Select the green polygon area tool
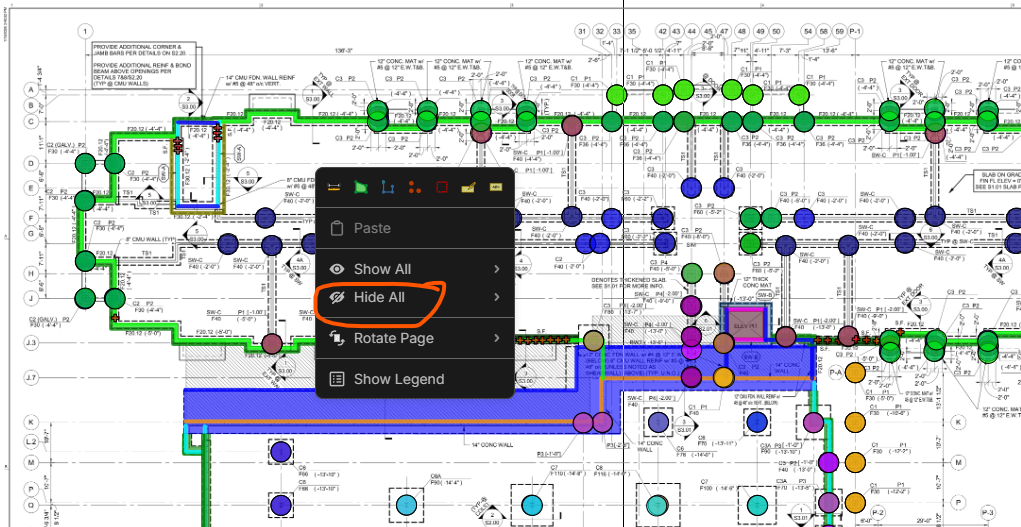 tap(361, 187)
